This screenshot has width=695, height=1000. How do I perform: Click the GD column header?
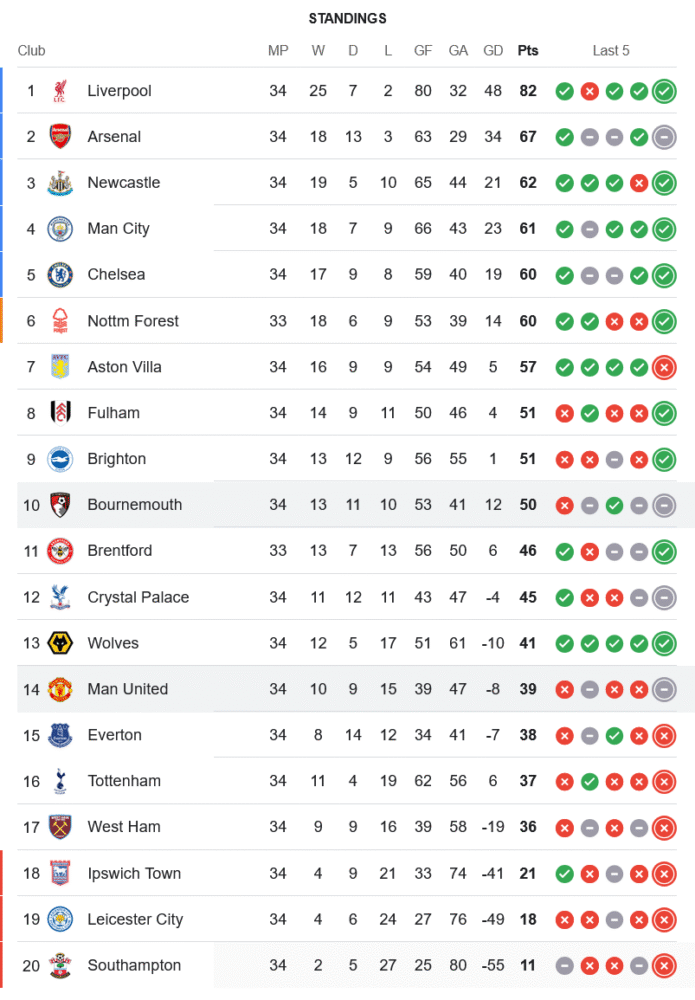click(493, 51)
